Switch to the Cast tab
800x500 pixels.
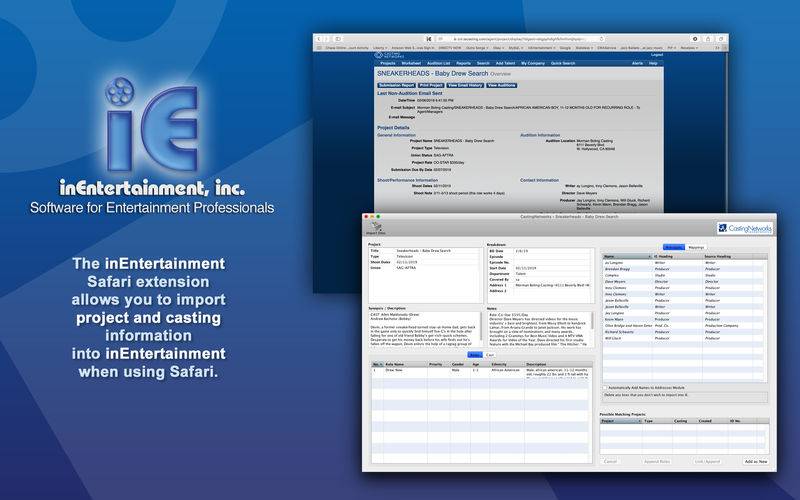tap(490, 355)
